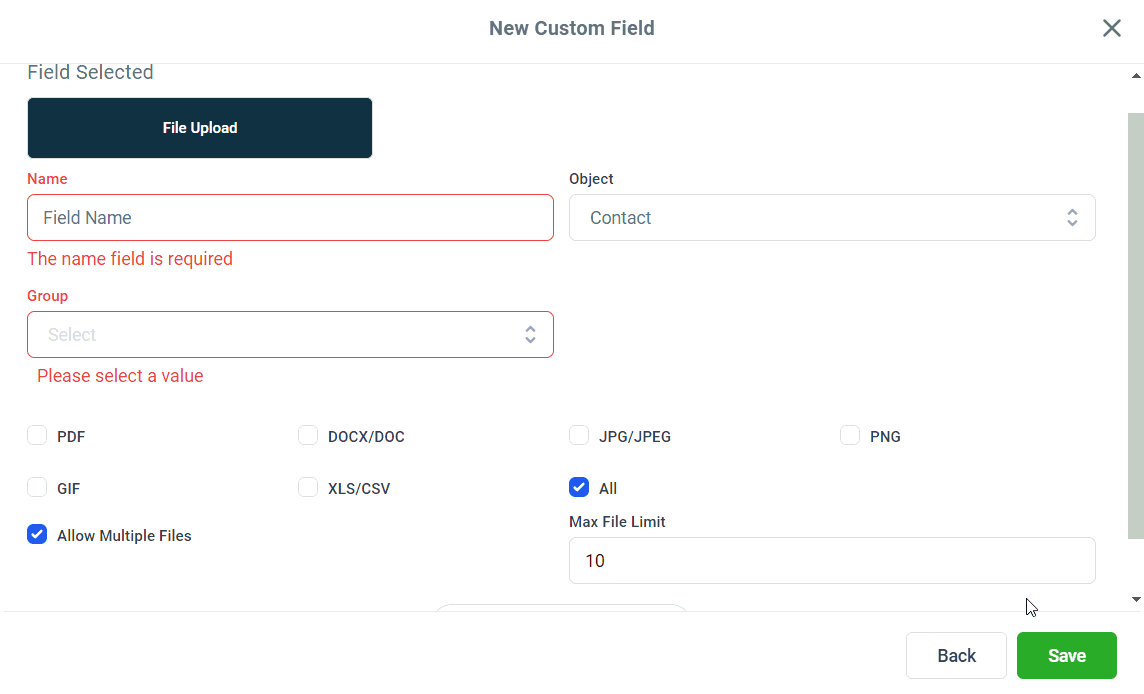Open the Object dropdown showing Contact
This screenshot has width=1144, height=694.
pyautogui.click(x=820, y=218)
